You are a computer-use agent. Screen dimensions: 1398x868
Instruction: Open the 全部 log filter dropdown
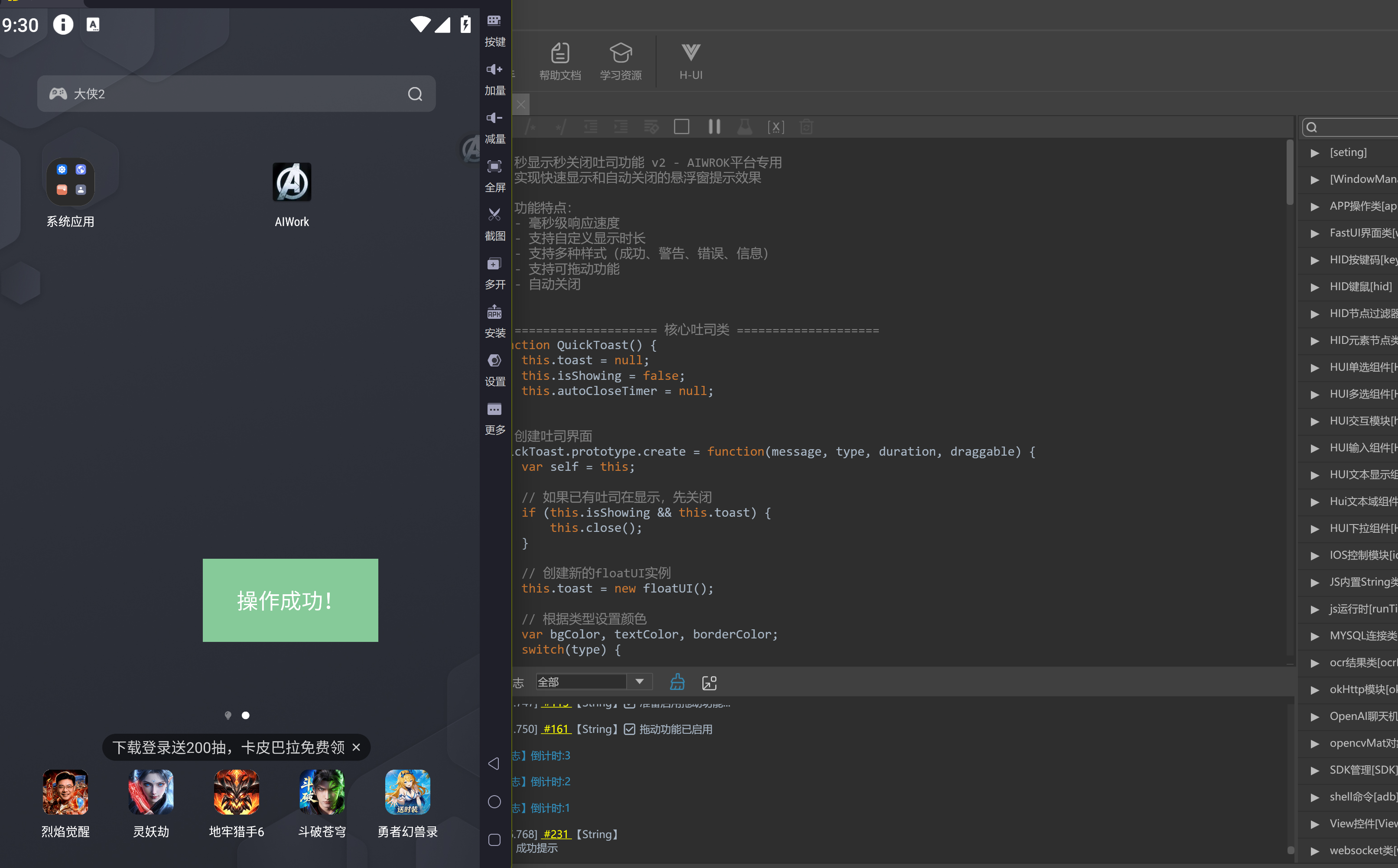(594, 681)
